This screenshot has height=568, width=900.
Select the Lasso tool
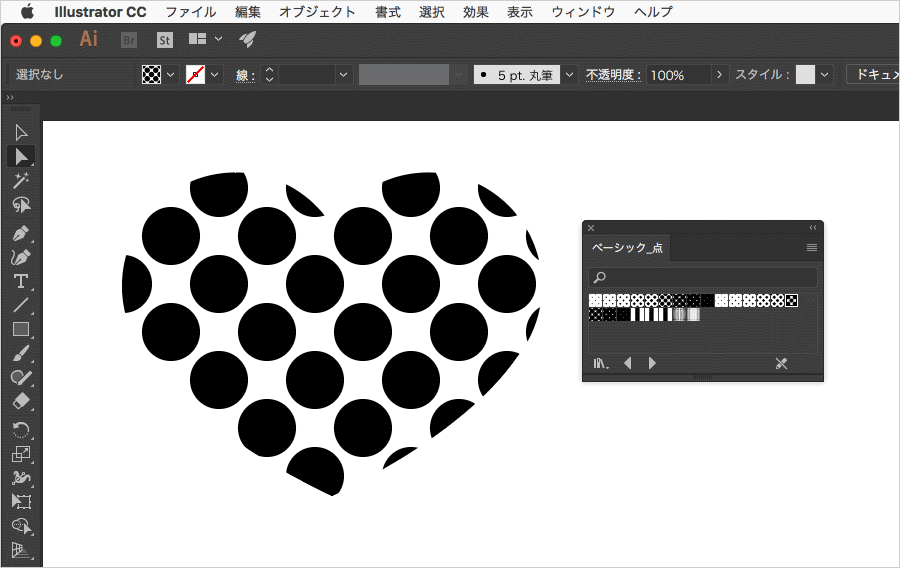[x=21, y=205]
